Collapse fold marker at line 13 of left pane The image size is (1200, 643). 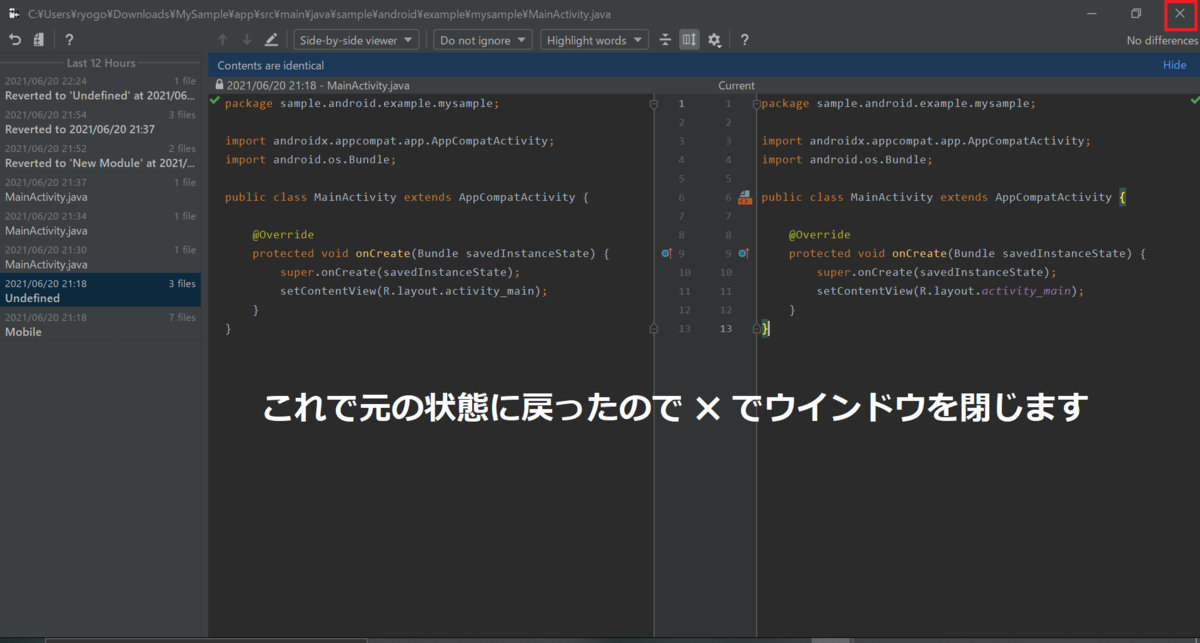point(653,328)
